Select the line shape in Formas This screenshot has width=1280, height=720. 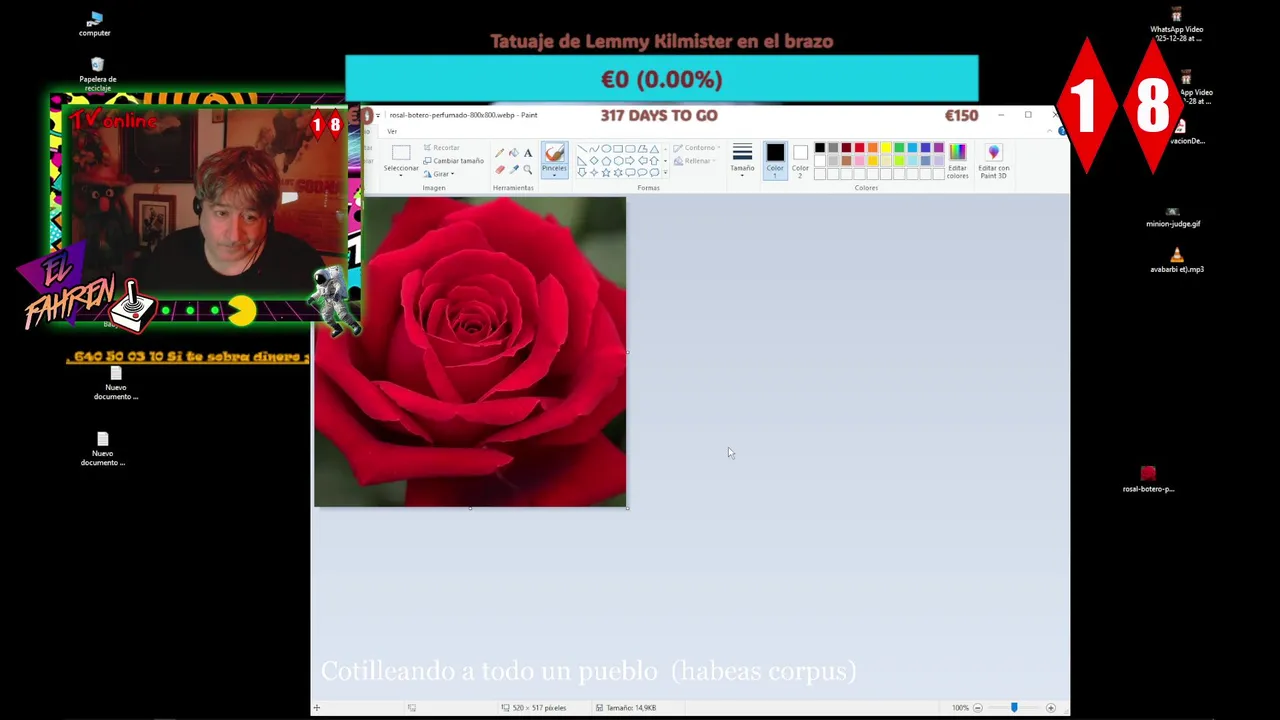(582, 148)
